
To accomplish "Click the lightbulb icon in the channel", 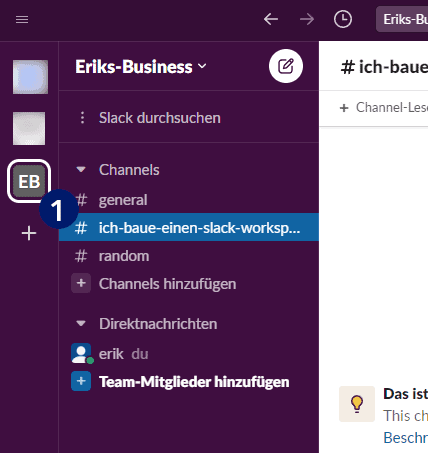I will 357,404.
